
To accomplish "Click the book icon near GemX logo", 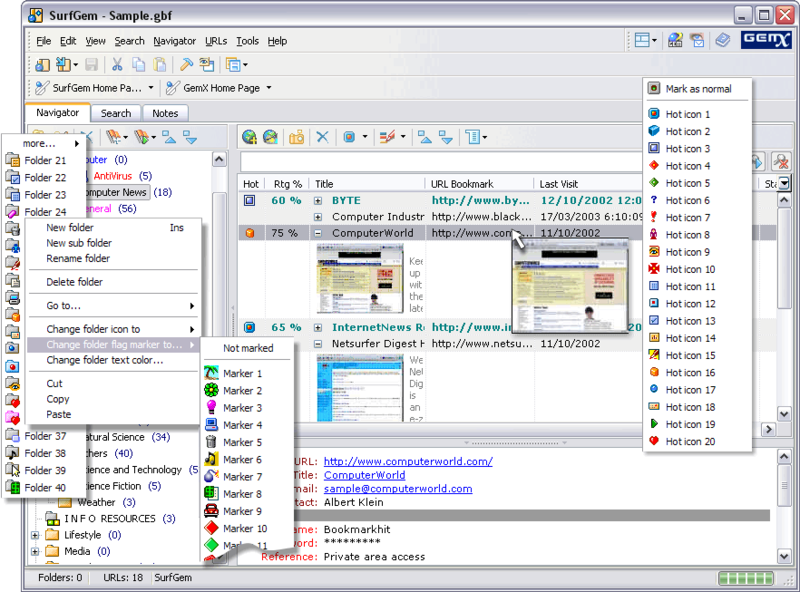I will 722,40.
